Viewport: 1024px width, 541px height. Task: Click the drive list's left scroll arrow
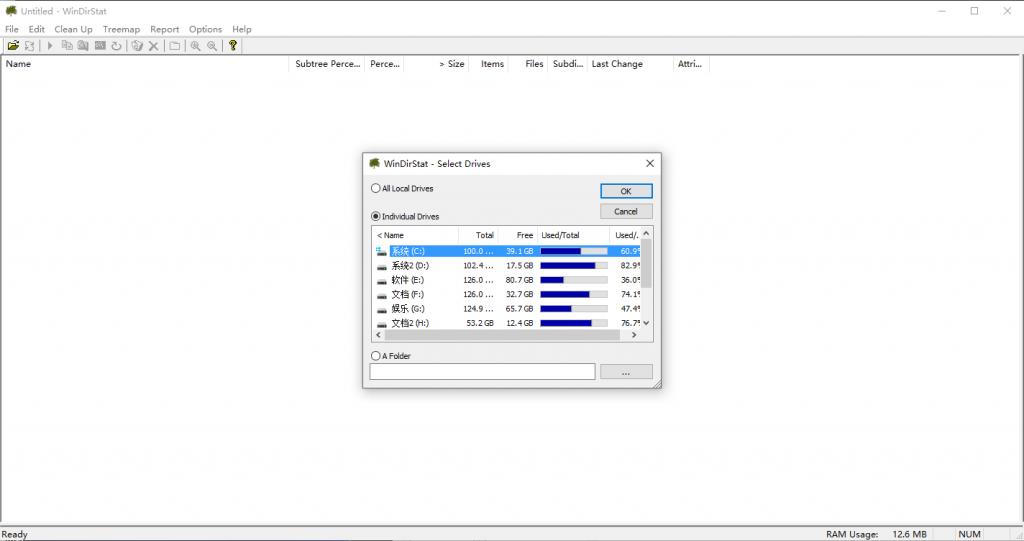[378, 335]
